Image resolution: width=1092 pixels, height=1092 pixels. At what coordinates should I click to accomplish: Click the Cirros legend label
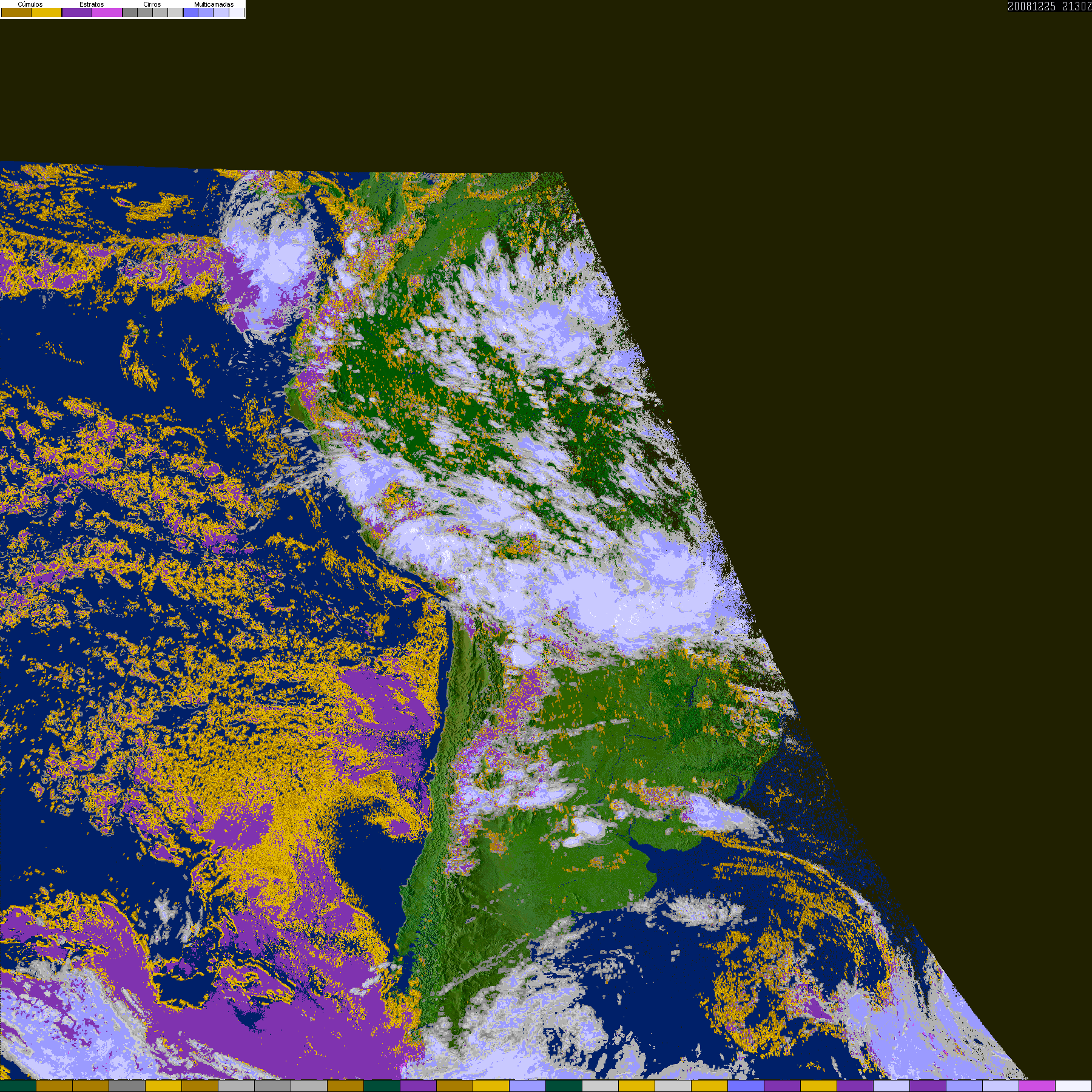coord(152,4)
